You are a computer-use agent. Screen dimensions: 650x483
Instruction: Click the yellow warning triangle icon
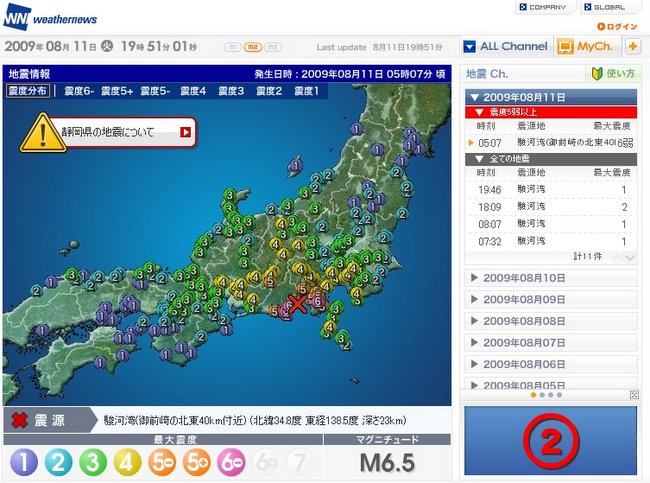[x=43, y=133]
